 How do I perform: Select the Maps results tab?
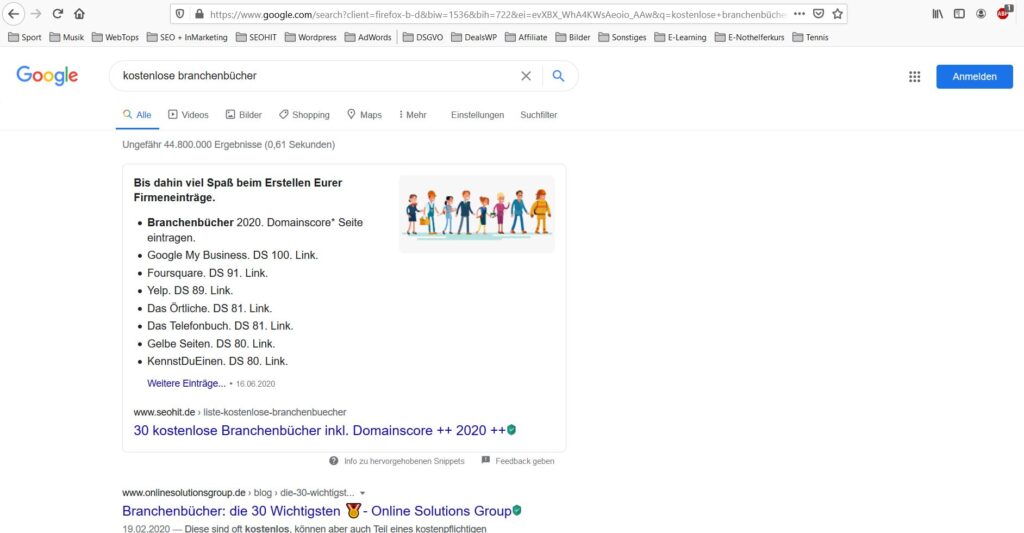point(364,115)
